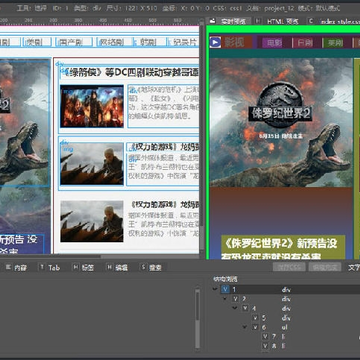Open the 内容 tab
Viewport: 360px width, 360px height.
[20, 268]
